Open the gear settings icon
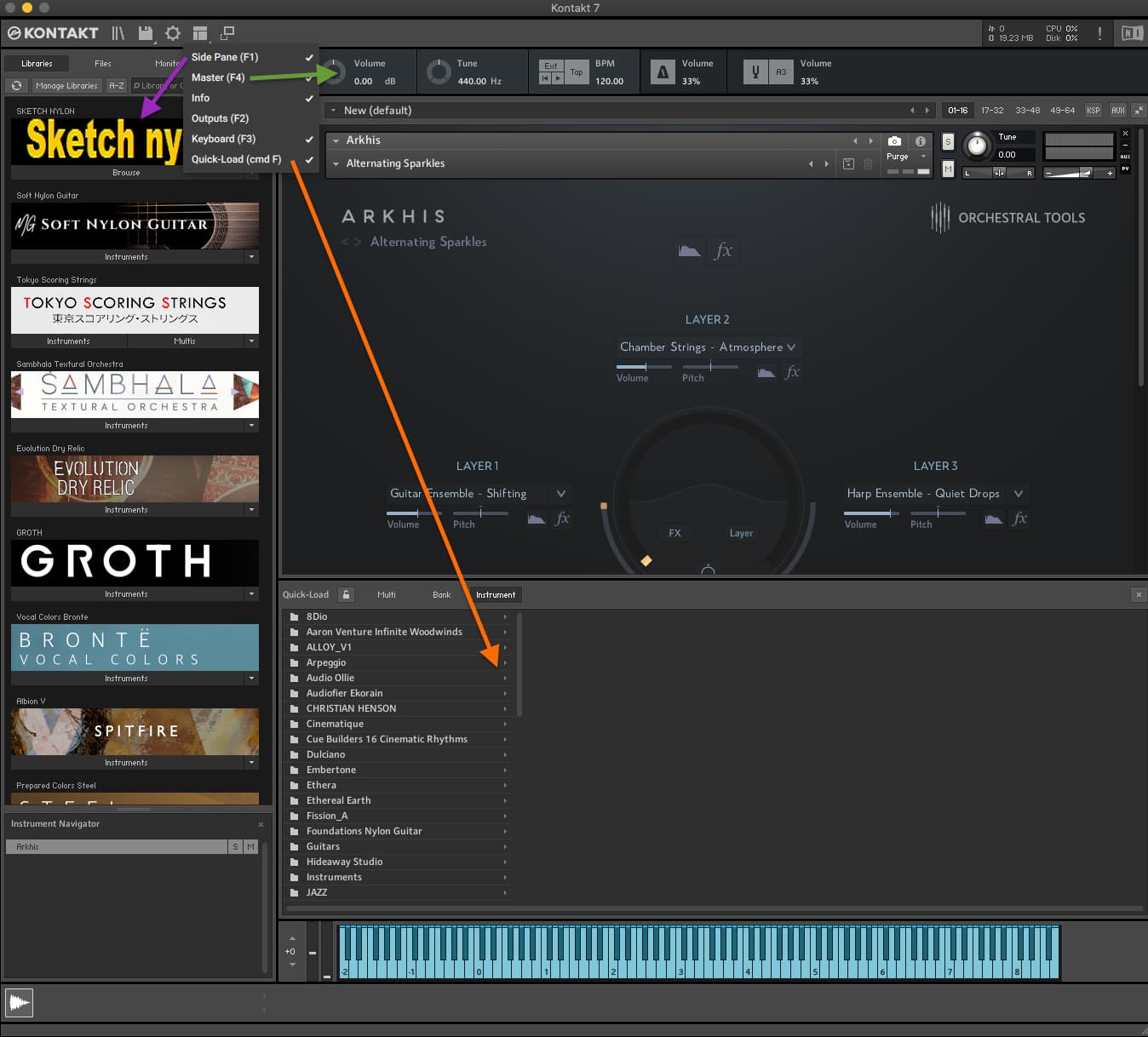 pos(173,33)
